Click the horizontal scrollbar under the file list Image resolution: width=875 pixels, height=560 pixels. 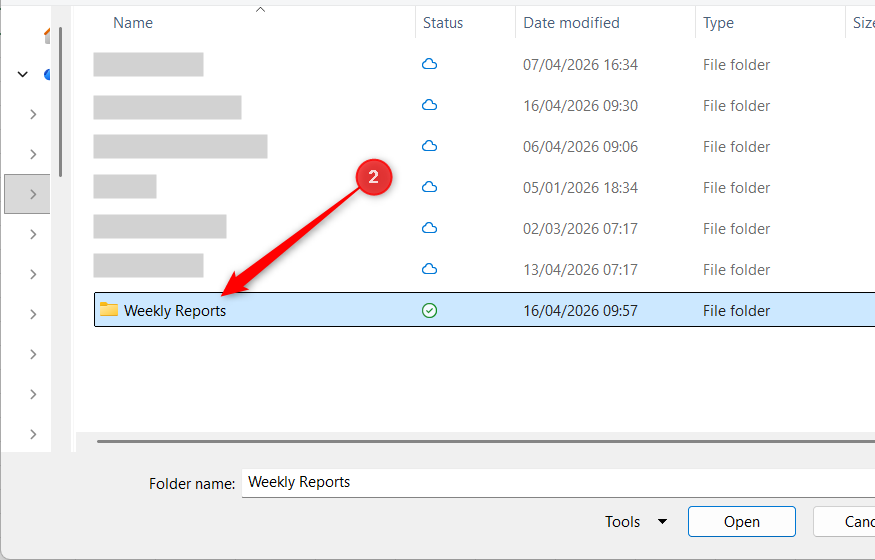[x=485, y=441]
